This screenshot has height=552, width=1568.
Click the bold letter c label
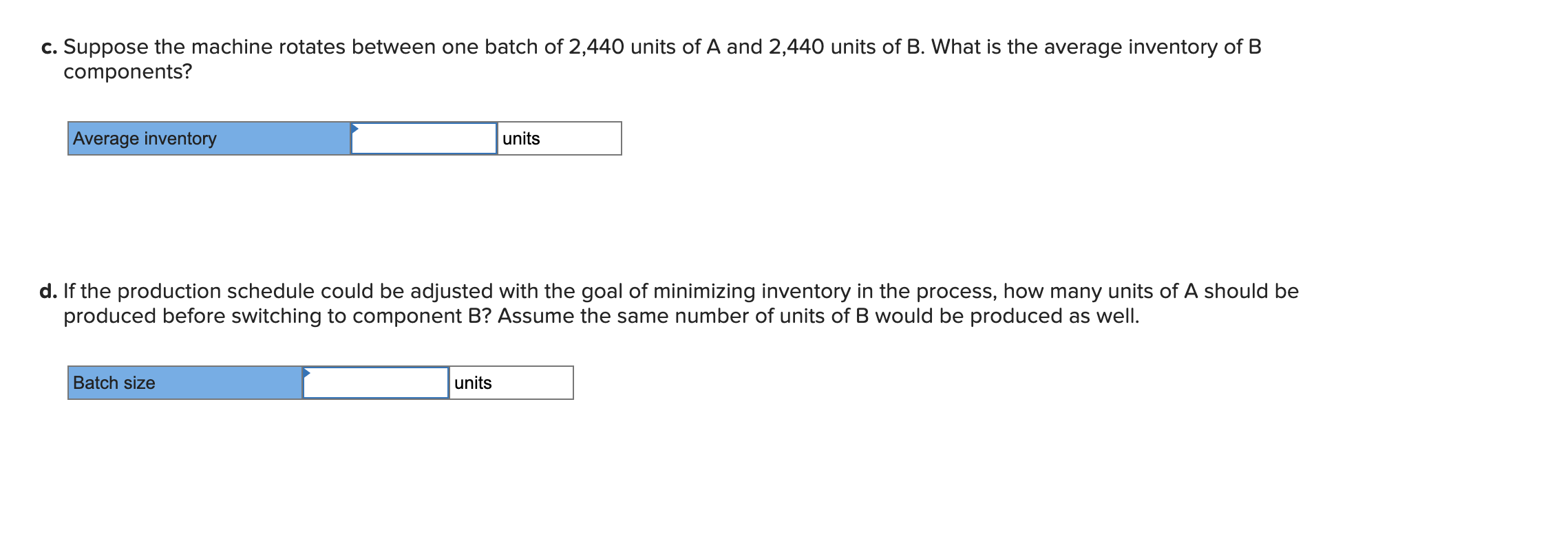[x=46, y=47]
